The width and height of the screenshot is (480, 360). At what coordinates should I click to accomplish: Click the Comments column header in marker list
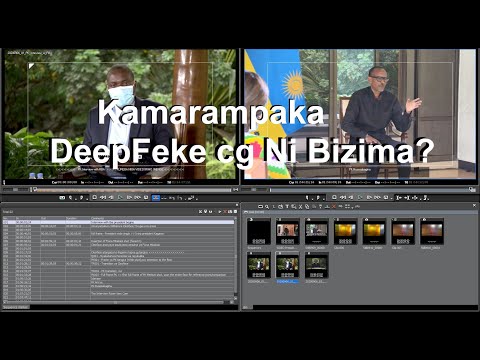click(162, 218)
